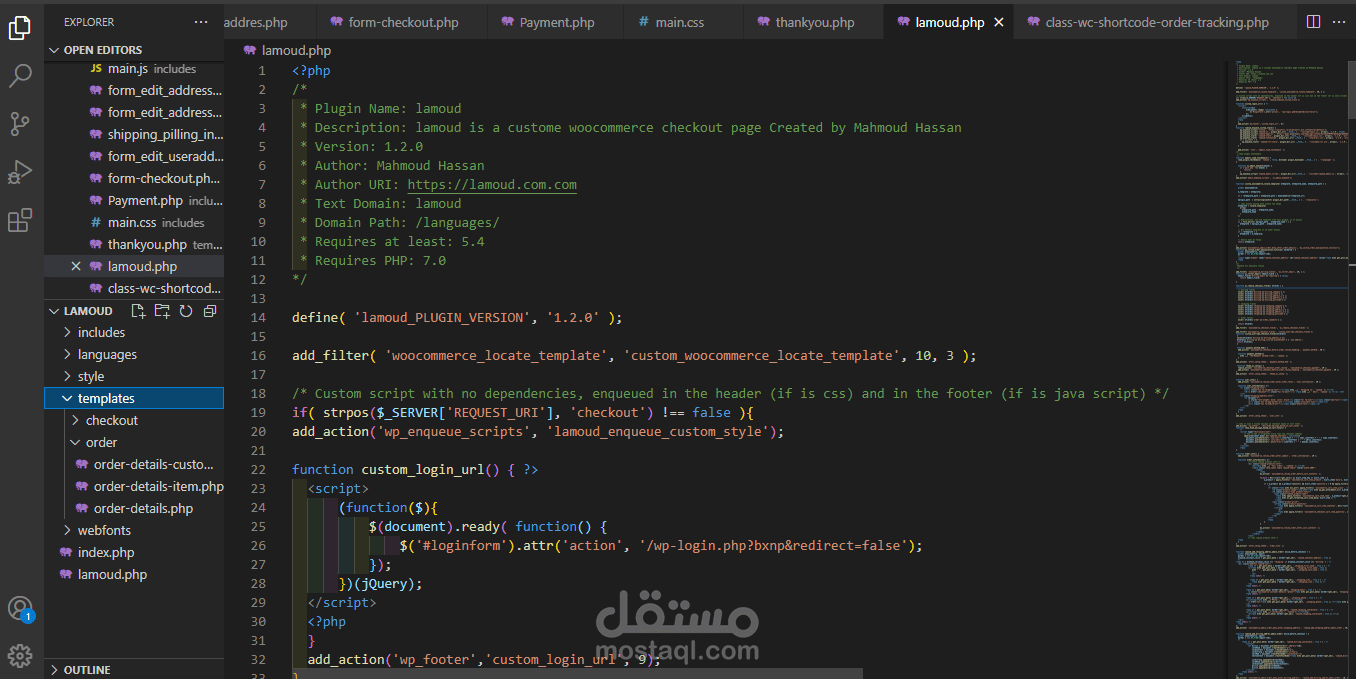Open the Source Control view
Viewport: 1356px width, 679px height.
(x=20, y=124)
